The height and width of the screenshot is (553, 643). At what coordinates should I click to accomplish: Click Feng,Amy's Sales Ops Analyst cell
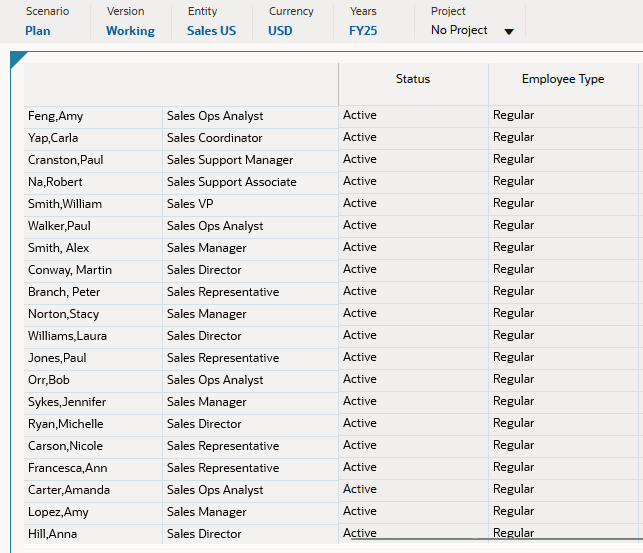(251, 116)
